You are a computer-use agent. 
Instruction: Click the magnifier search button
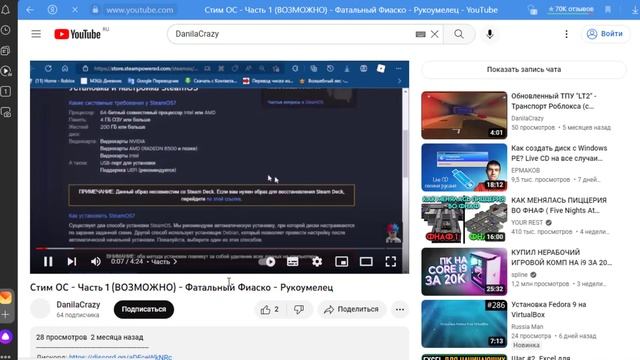(459, 34)
